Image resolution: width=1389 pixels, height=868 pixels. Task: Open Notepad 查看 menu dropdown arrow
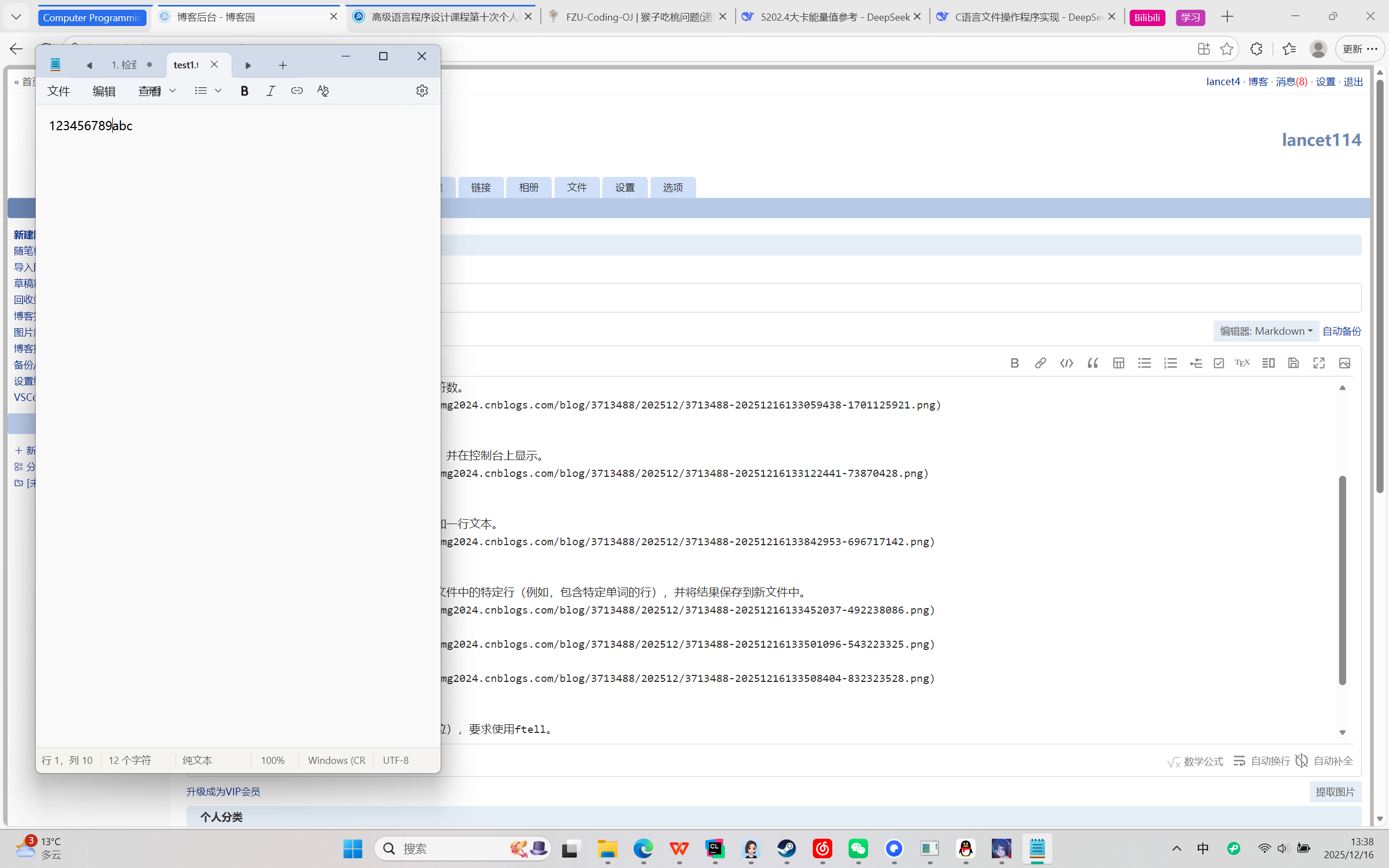[x=172, y=91]
